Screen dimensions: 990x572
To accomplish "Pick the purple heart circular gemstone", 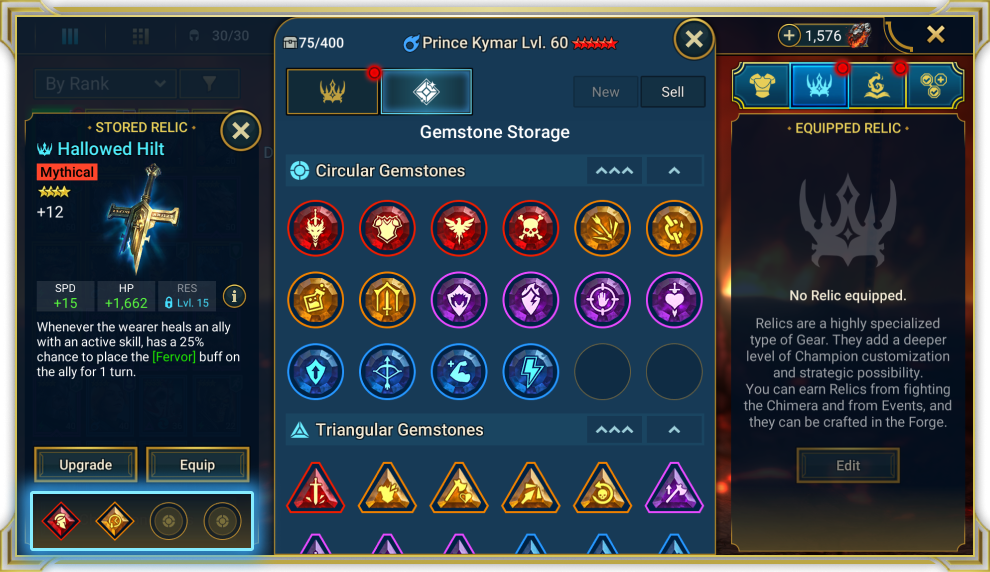I will click(x=674, y=300).
